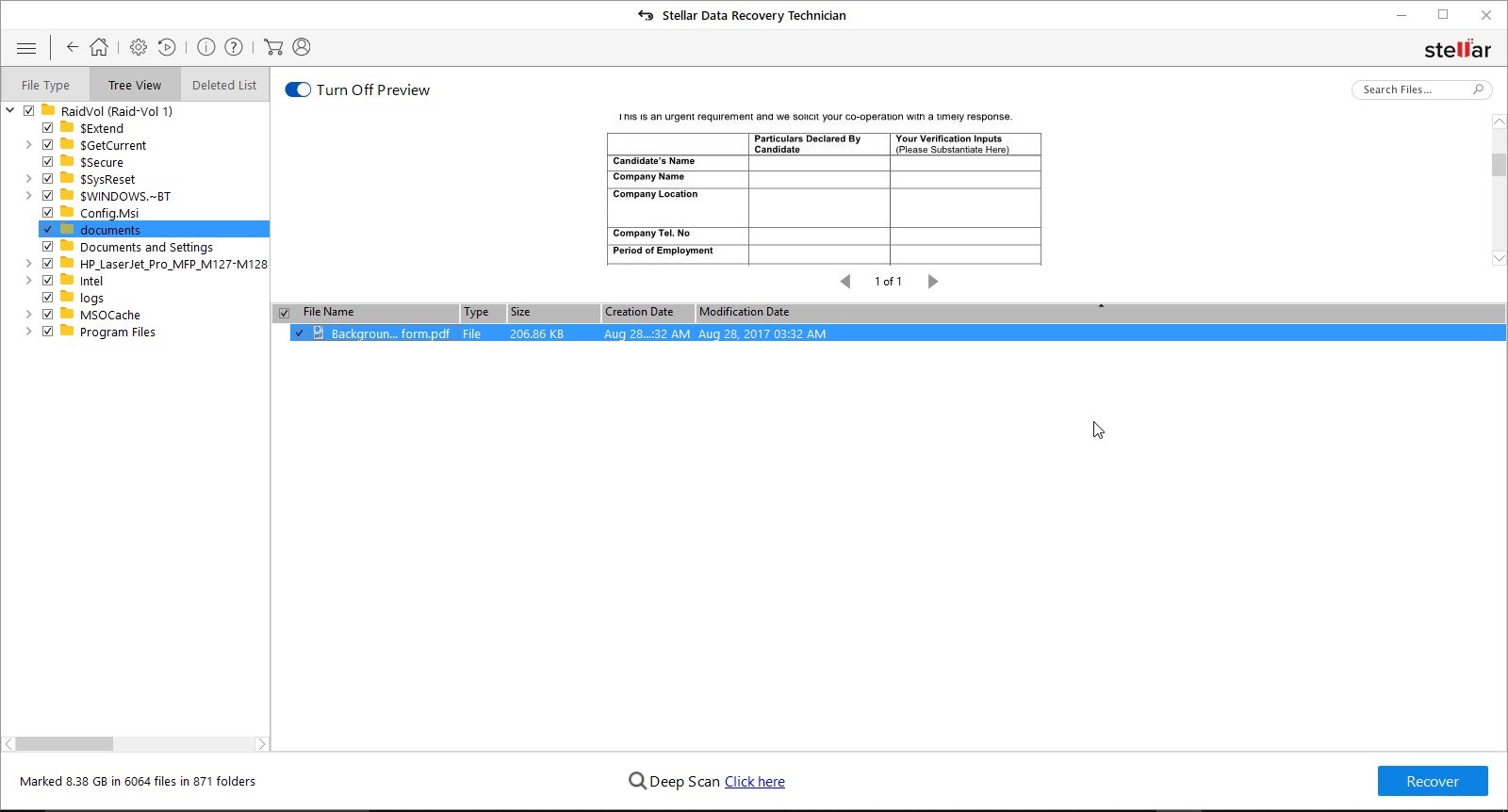Go to the Home screen icon
Image resolution: width=1508 pixels, height=812 pixels.
99,47
